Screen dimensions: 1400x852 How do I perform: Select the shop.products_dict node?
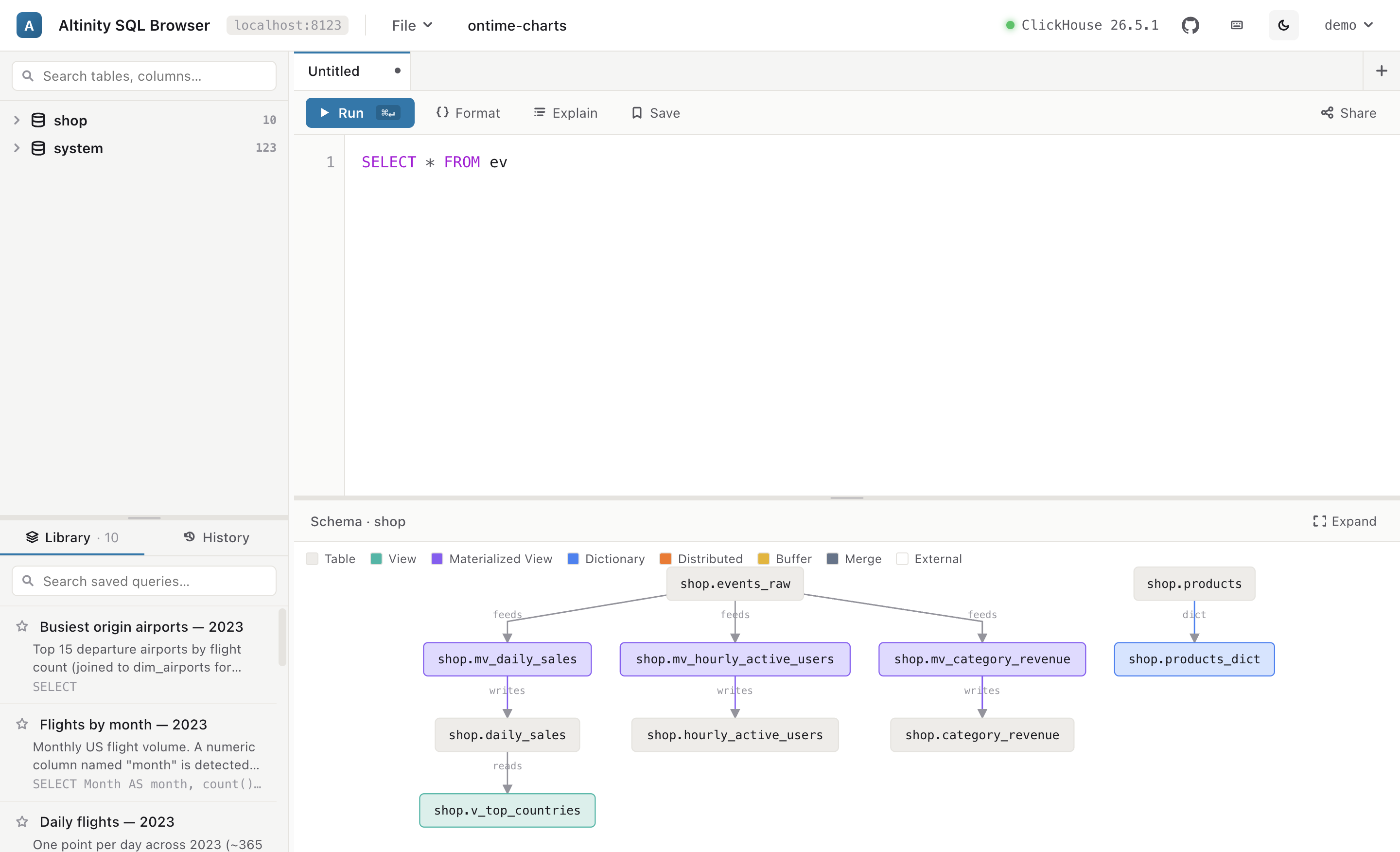pos(1194,659)
